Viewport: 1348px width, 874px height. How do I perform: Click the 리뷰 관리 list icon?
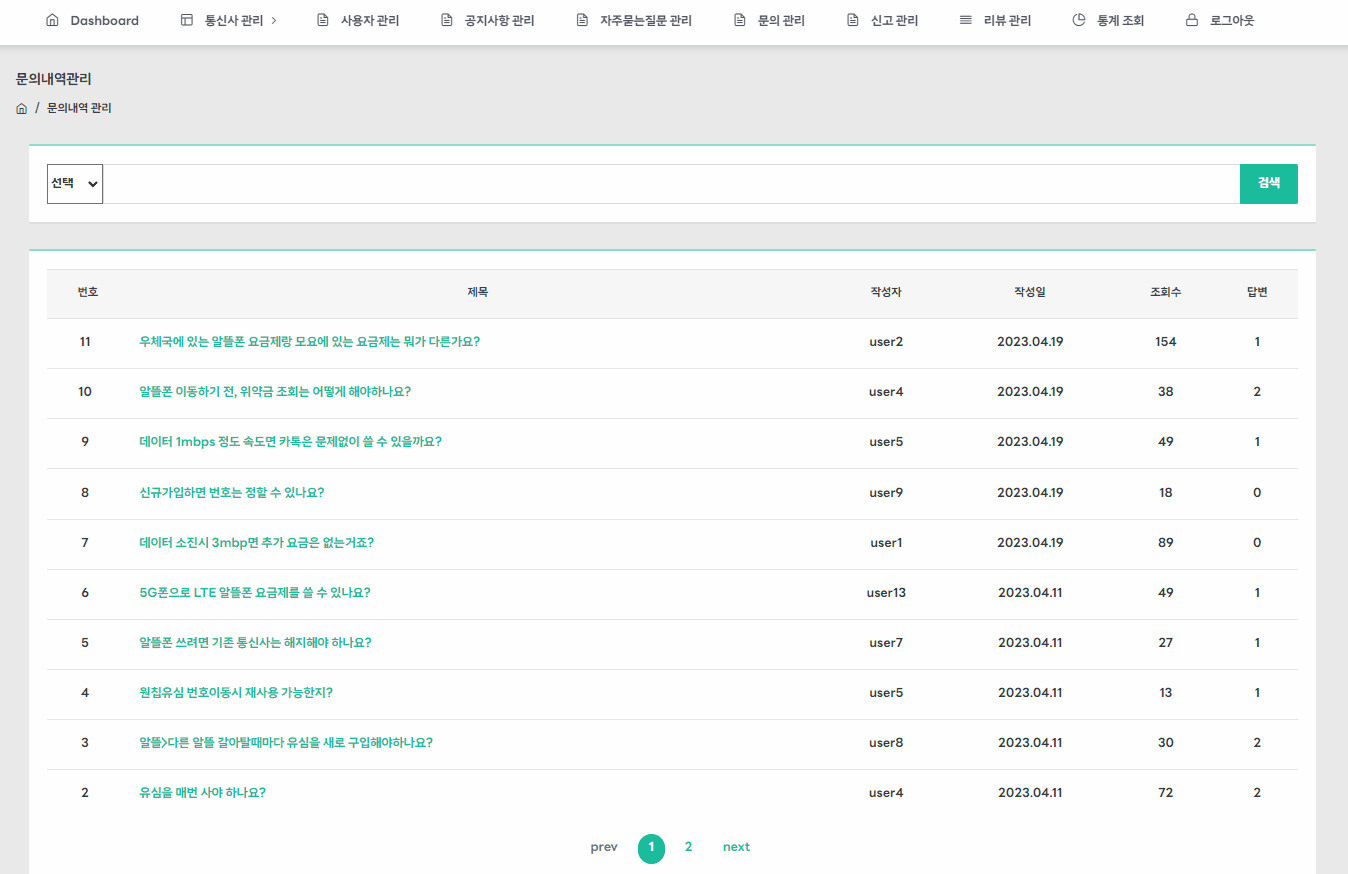(964, 19)
